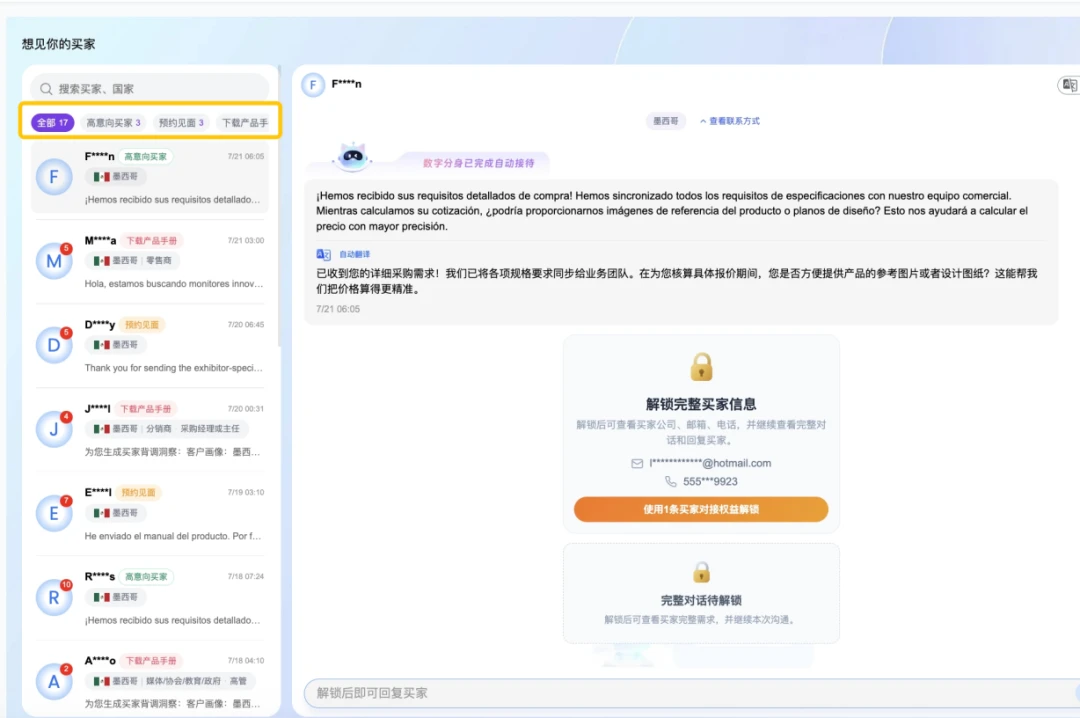Click the 墨西哥 country tag in chat header
The image size is (1080, 718).
coord(665,121)
